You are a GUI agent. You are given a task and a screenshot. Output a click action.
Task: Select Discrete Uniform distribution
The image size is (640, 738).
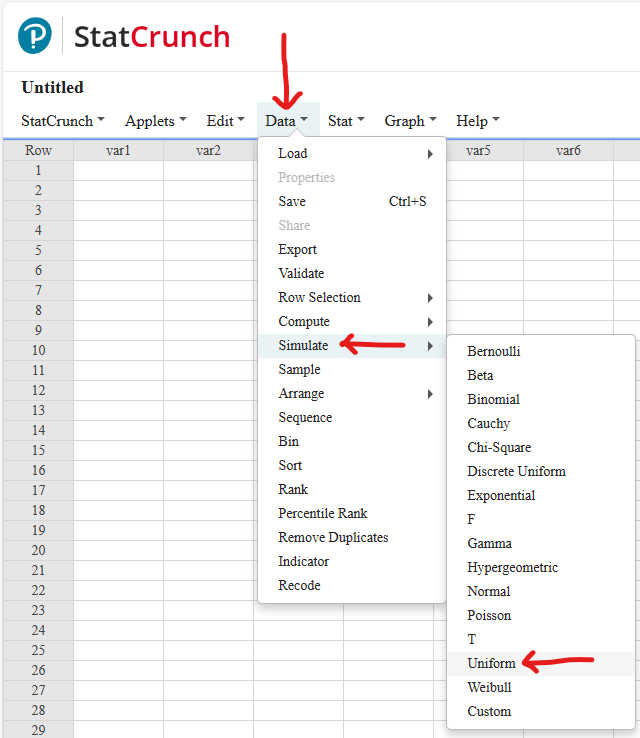pos(541,472)
